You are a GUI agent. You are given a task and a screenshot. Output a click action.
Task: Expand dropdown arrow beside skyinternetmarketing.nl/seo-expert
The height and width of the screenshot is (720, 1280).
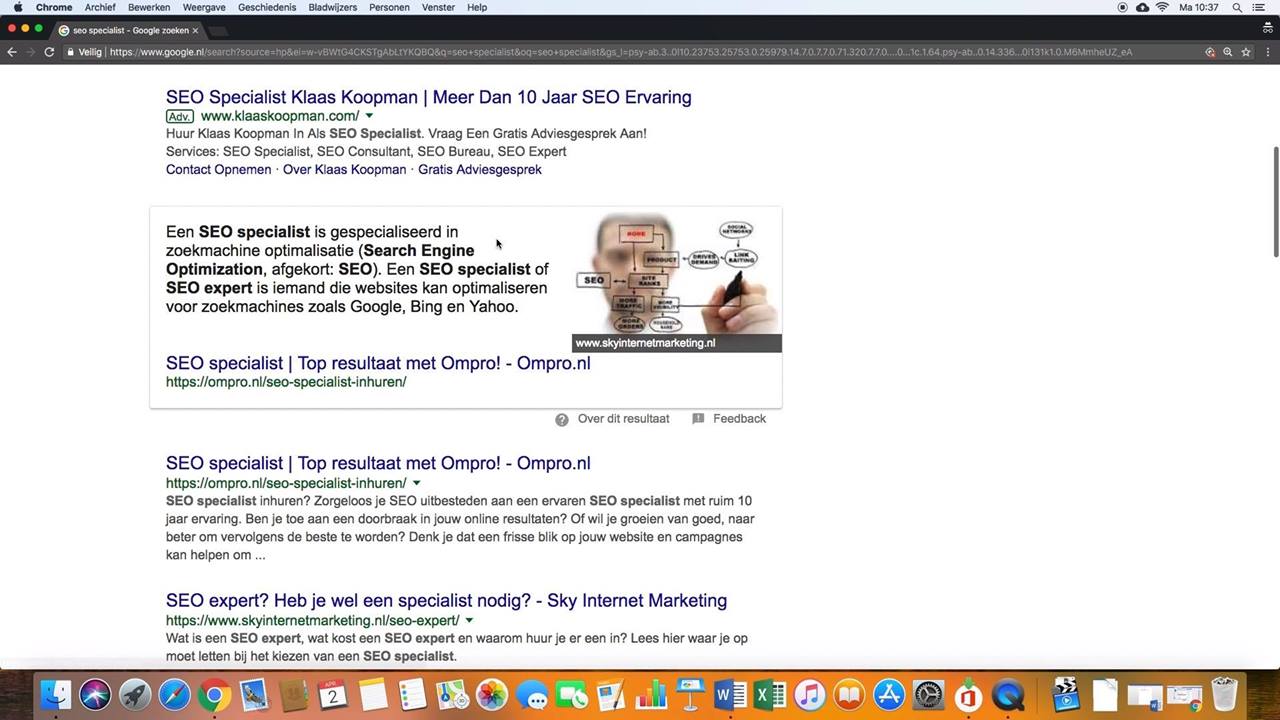click(x=469, y=621)
